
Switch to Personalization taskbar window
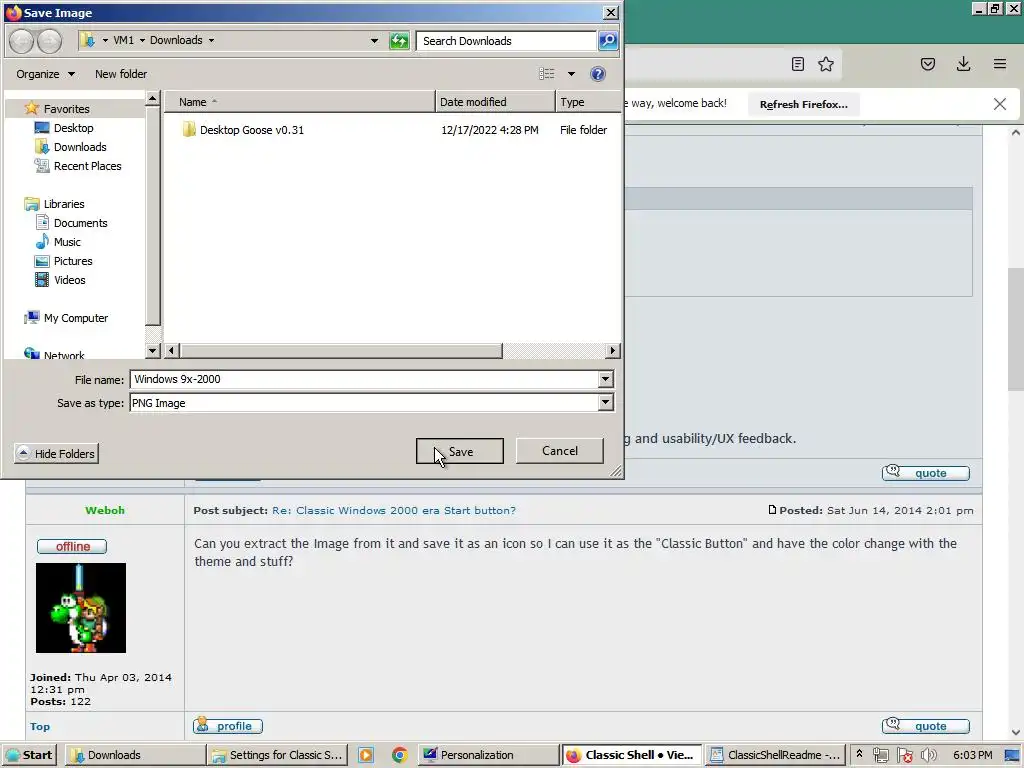[487, 755]
